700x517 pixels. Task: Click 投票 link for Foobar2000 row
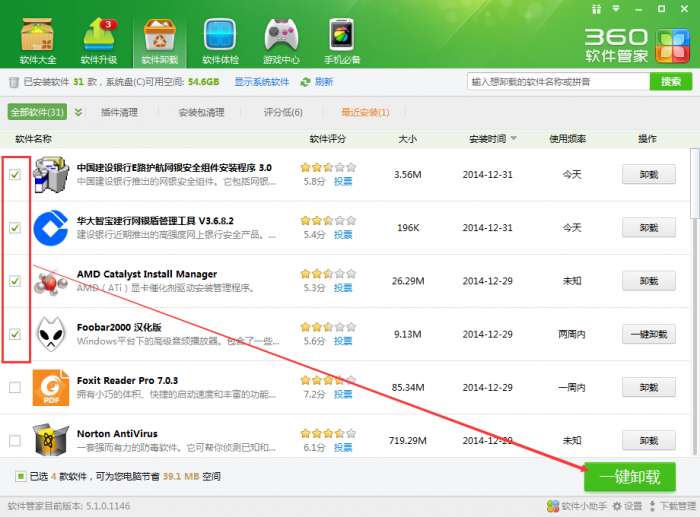[343, 341]
